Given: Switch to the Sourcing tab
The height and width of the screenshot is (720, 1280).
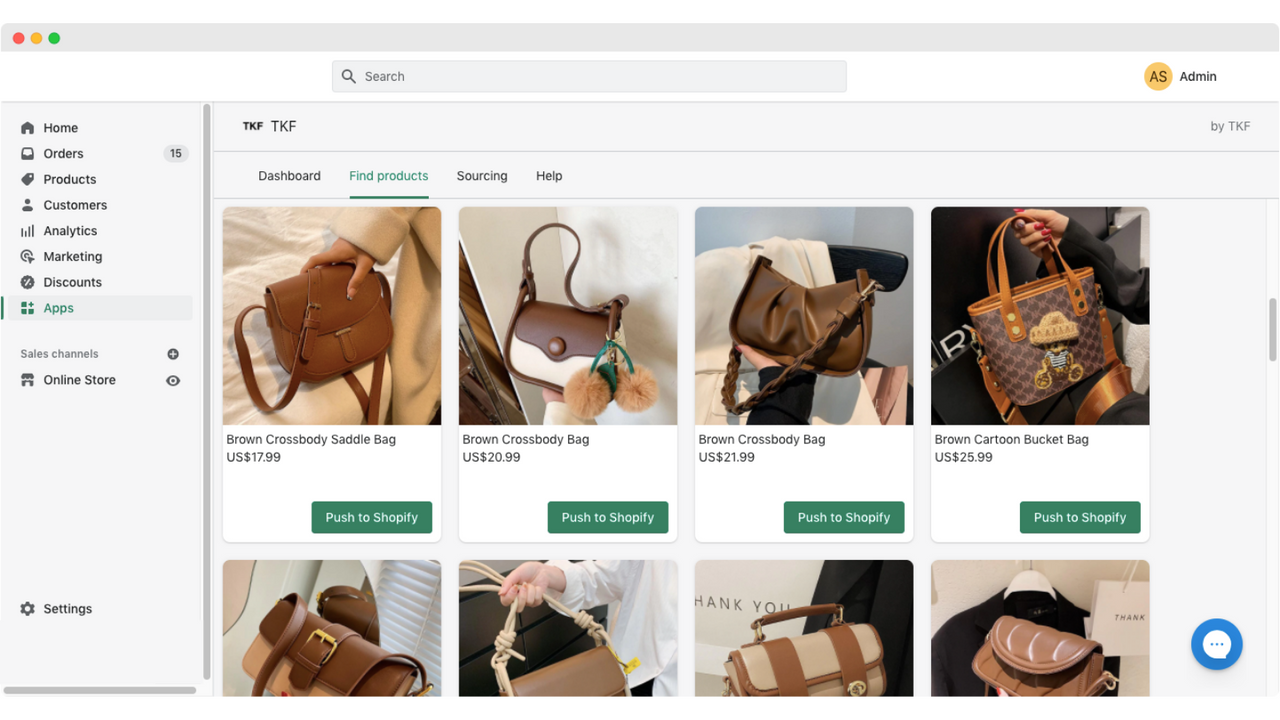Looking at the screenshot, I should pyautogui.click(x=482, y=176).
